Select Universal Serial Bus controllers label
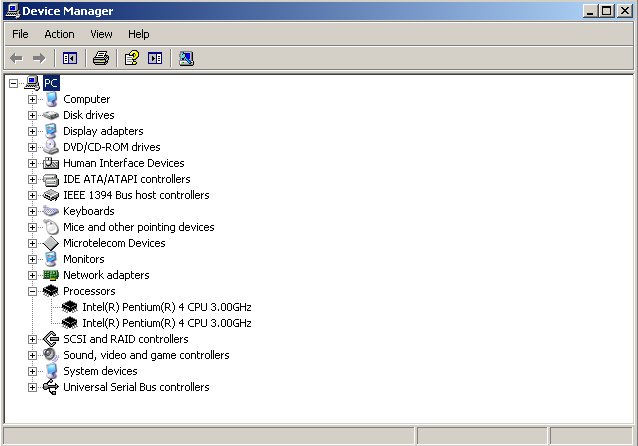The height and width of the screenshot is (446, 638). point(136,387)
